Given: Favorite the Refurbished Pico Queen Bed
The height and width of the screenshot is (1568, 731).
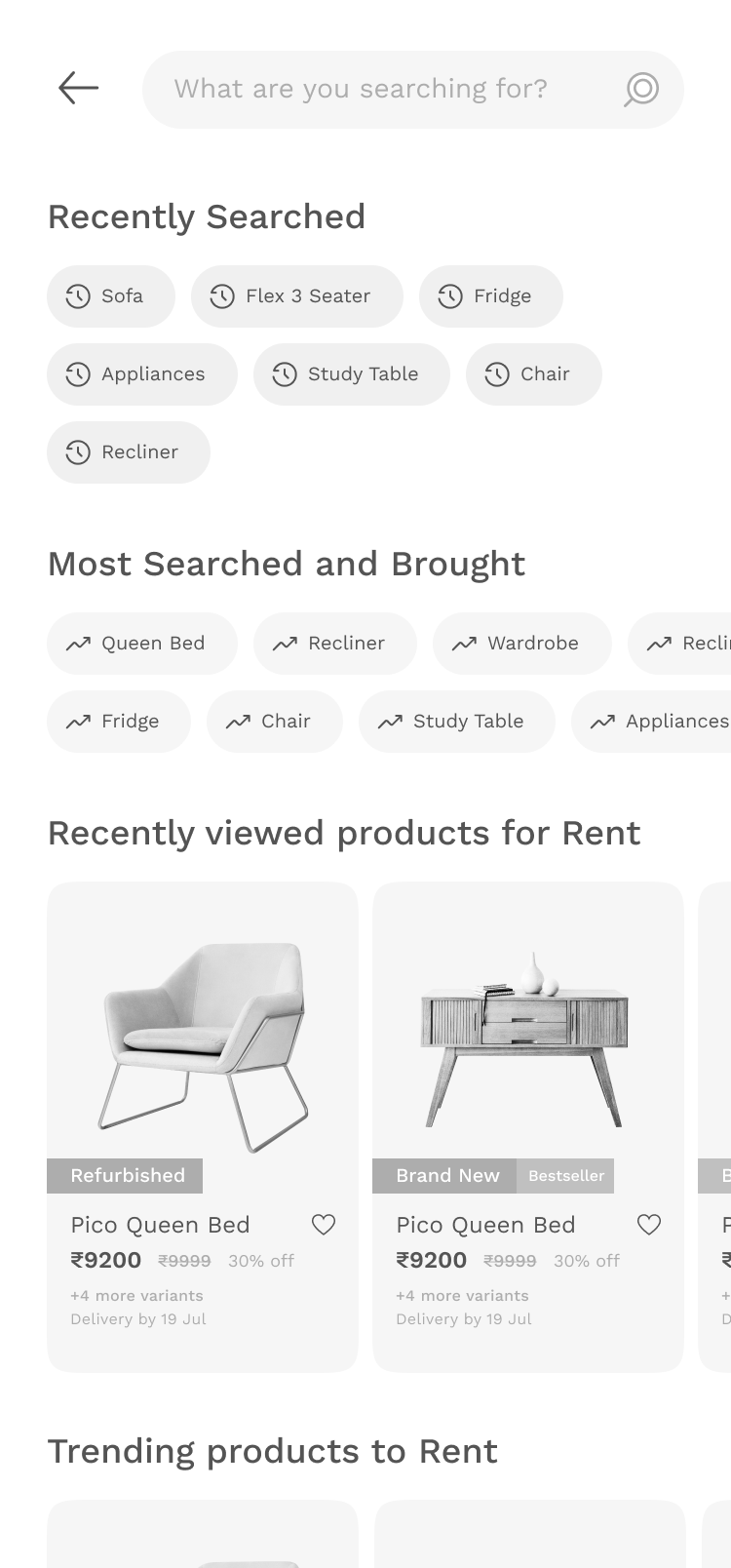Looking at the screenshot, I should click(x=324, y=1225).
